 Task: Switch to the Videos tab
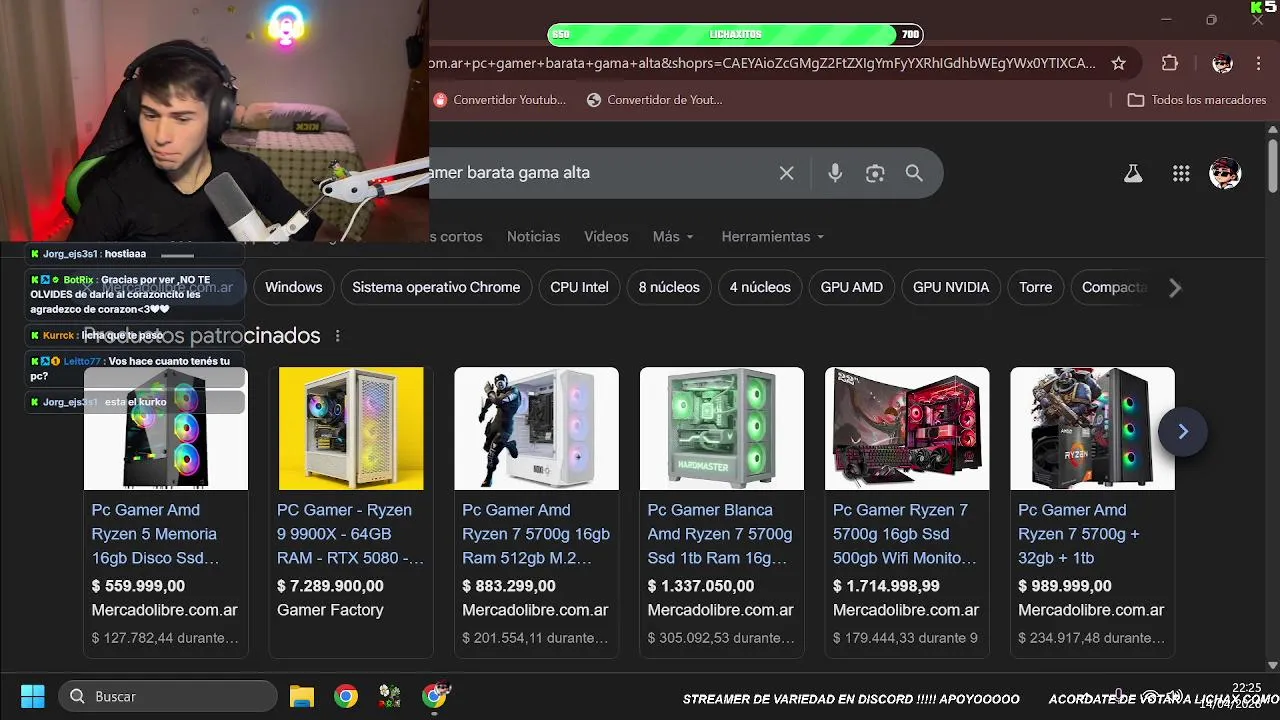[606, 237]
